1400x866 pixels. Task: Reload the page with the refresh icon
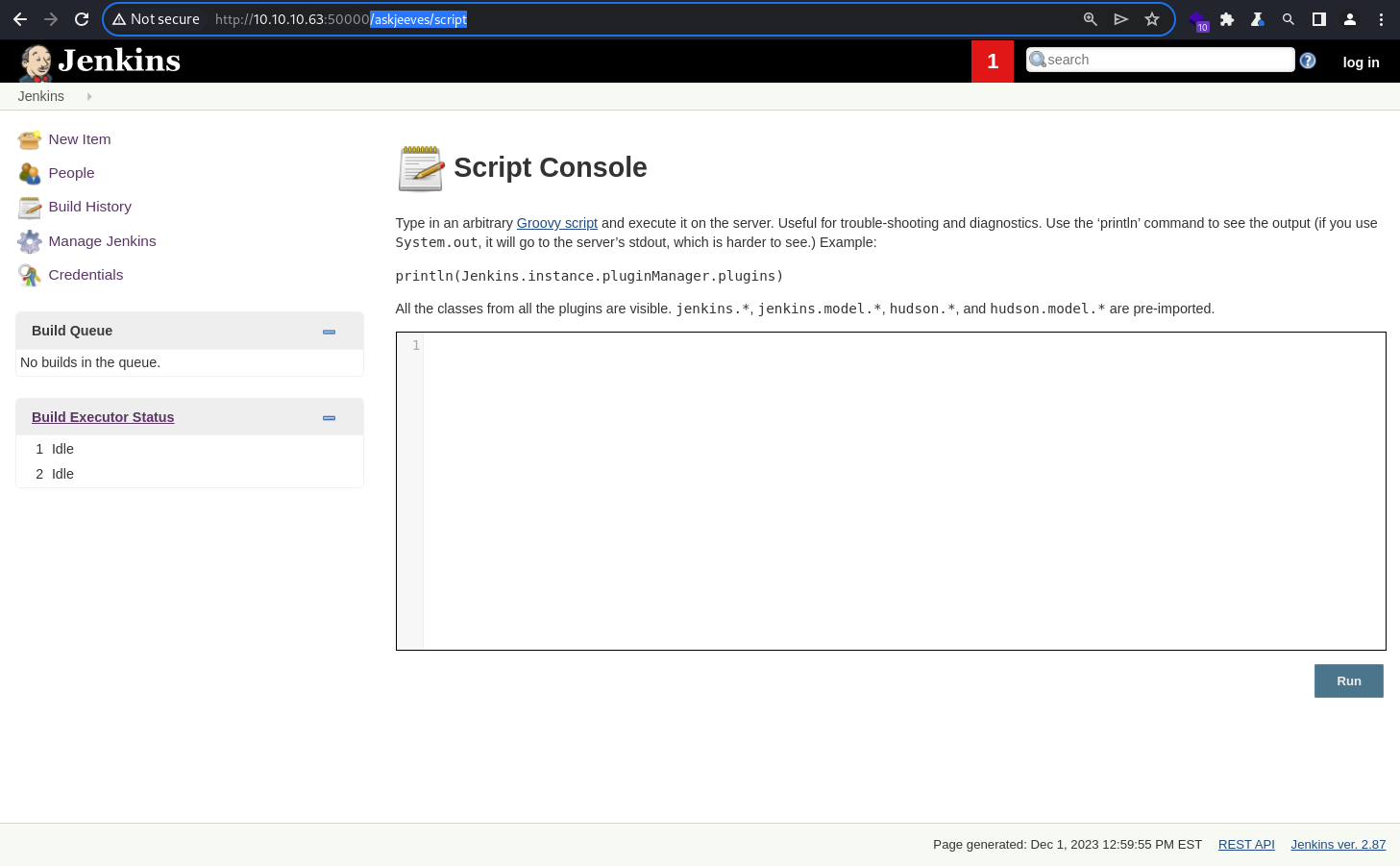tap(82, 19)
